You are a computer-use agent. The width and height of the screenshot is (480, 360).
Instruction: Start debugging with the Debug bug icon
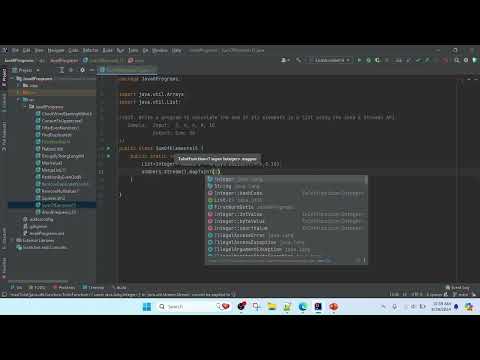[368, 60]
